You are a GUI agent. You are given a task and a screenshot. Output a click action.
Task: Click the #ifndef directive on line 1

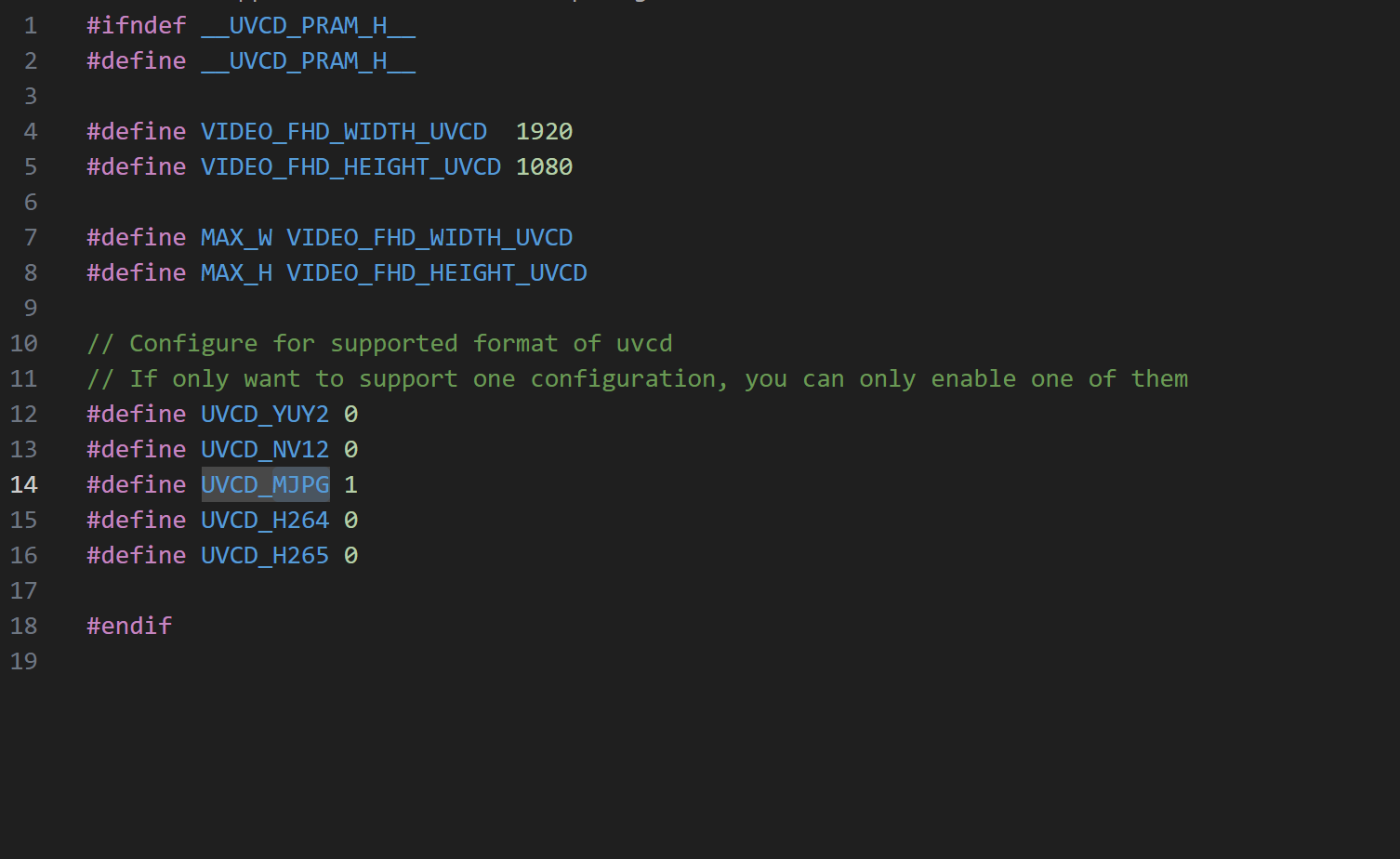pyautogui.click(x=136, y=25)
